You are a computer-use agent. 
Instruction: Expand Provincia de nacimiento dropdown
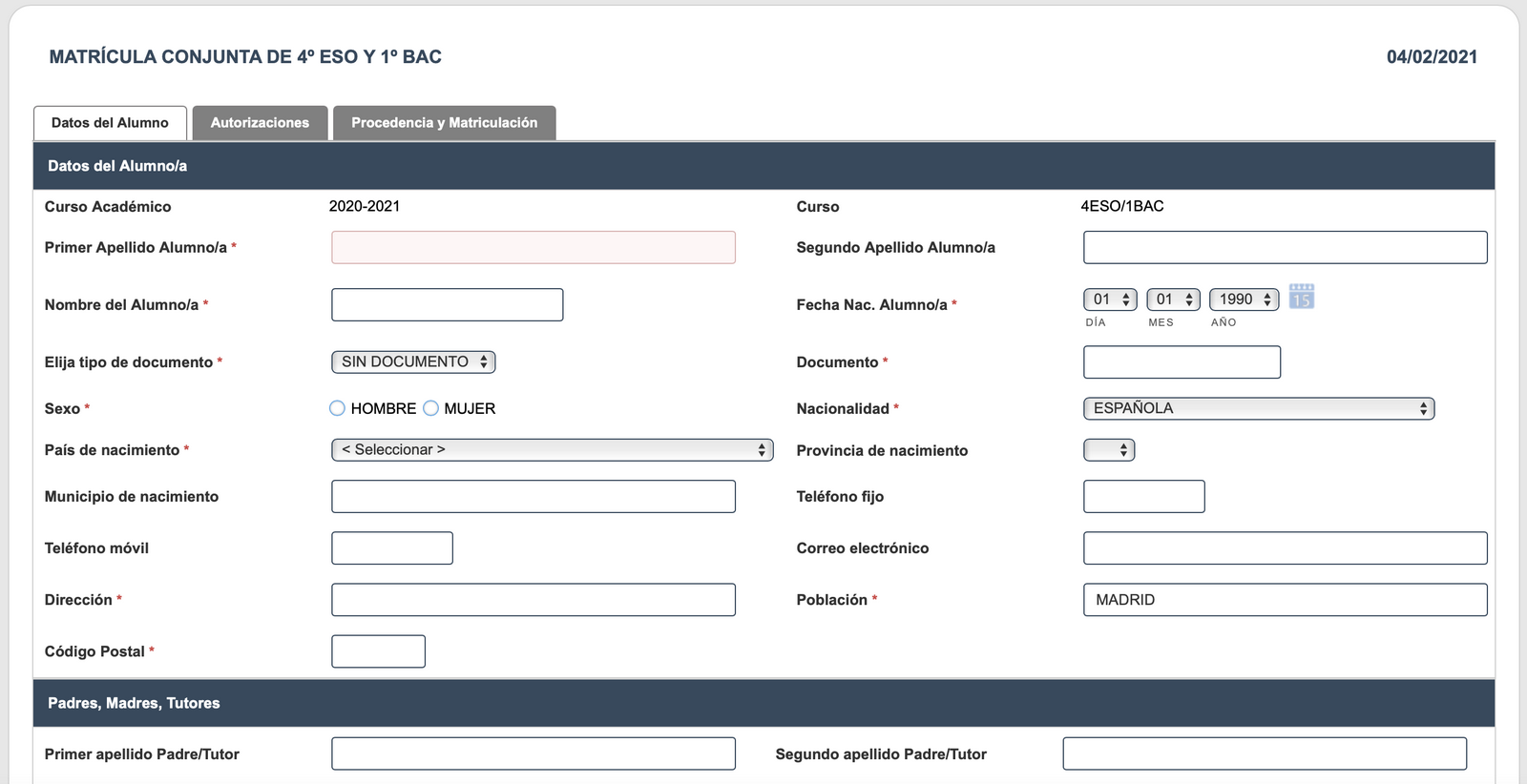1109,450
